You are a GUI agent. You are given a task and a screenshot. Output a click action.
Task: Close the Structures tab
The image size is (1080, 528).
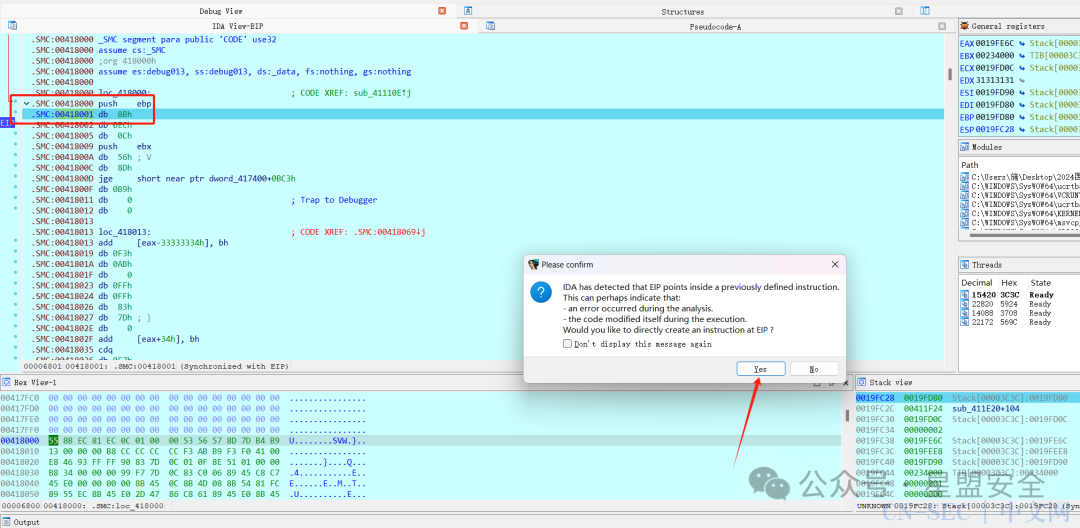click(x=899, y=11)
